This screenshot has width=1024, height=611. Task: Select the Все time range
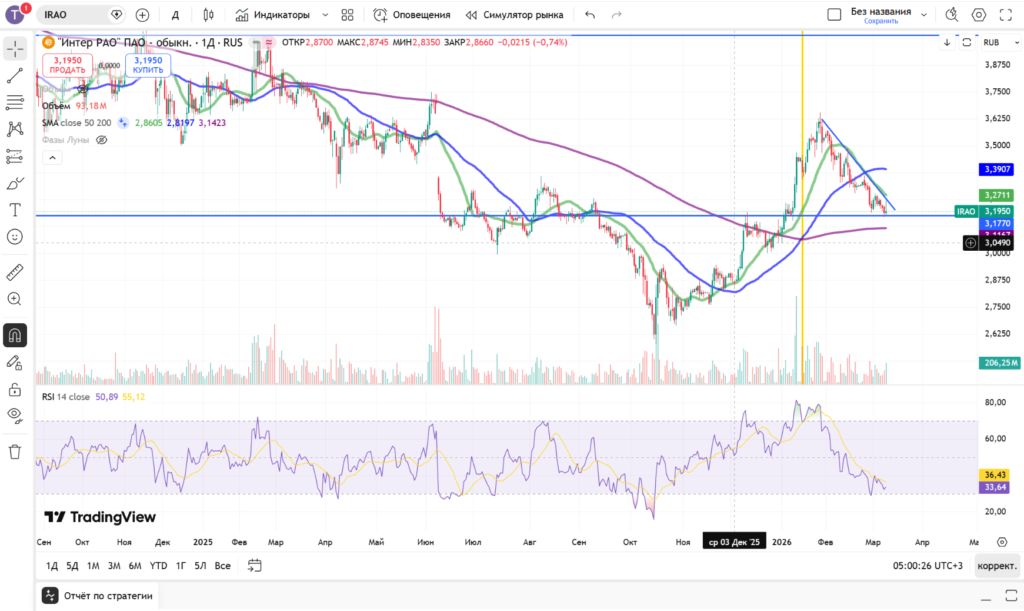pyautogui.click(x=222, y=566)
